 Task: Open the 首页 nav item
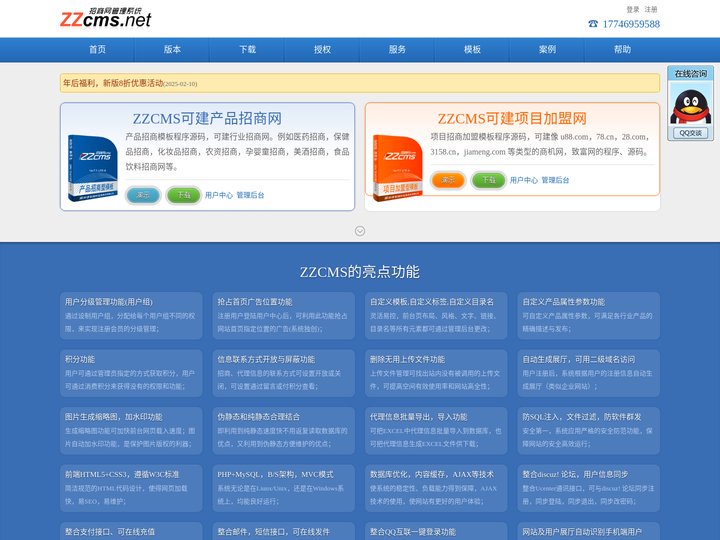pos(97,50)
